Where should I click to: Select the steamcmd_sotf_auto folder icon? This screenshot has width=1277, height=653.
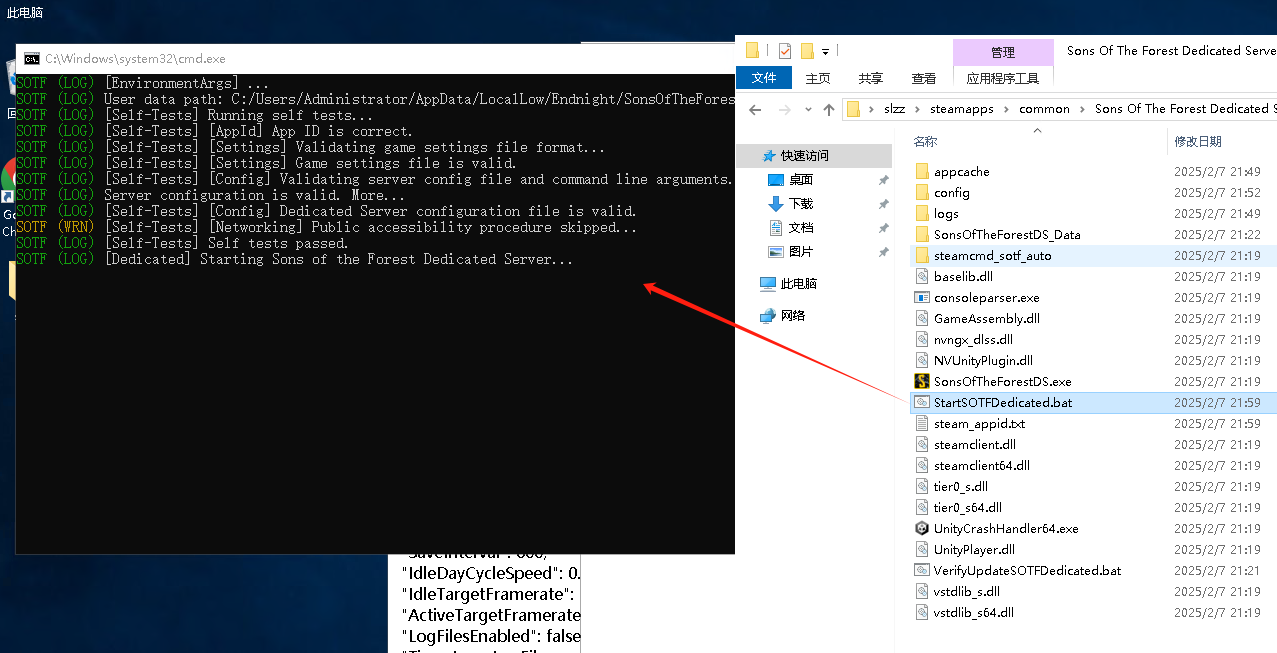(x=922, y=256)
